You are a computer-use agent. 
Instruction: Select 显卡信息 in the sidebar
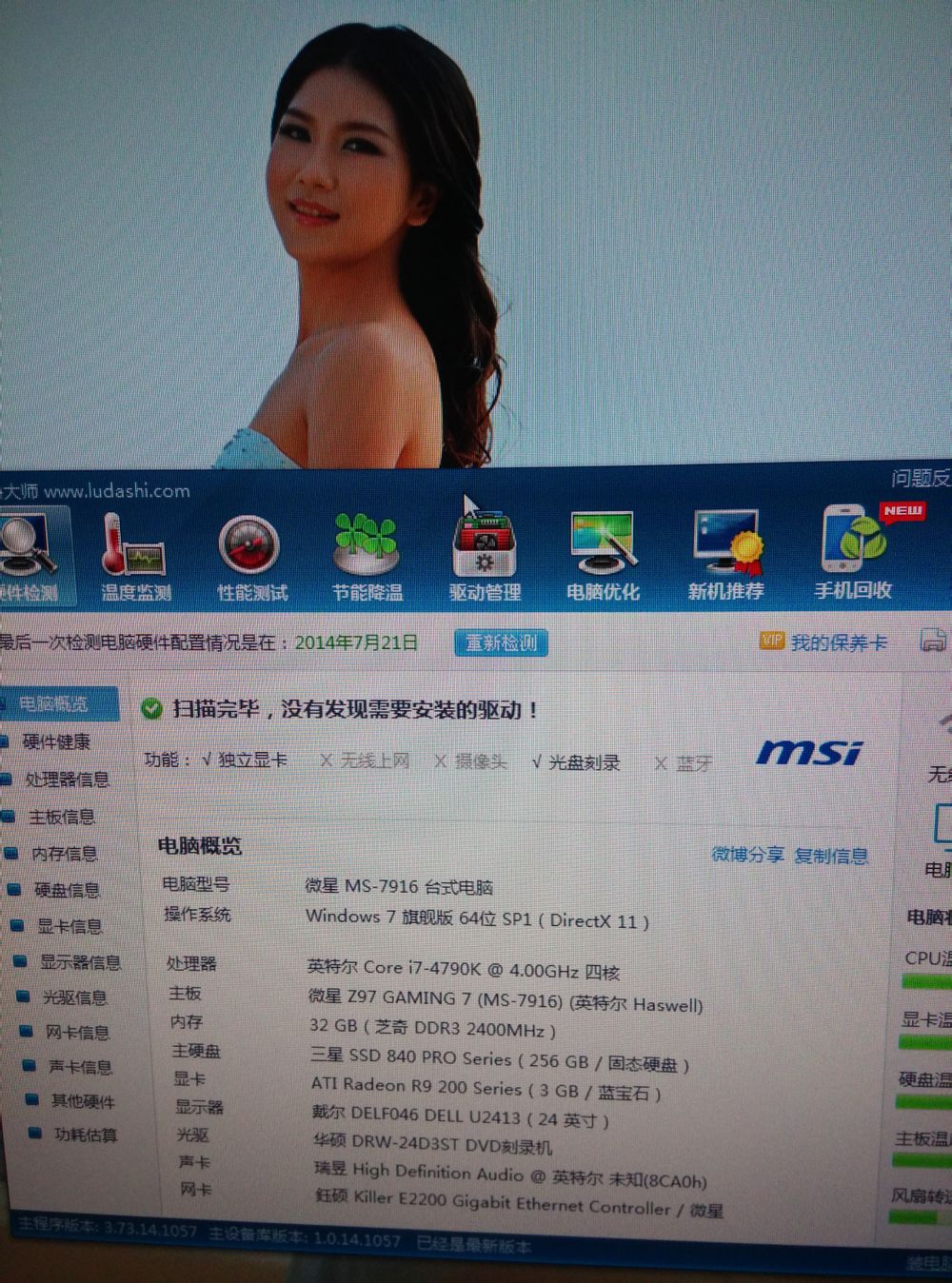(x=69, y=926)
